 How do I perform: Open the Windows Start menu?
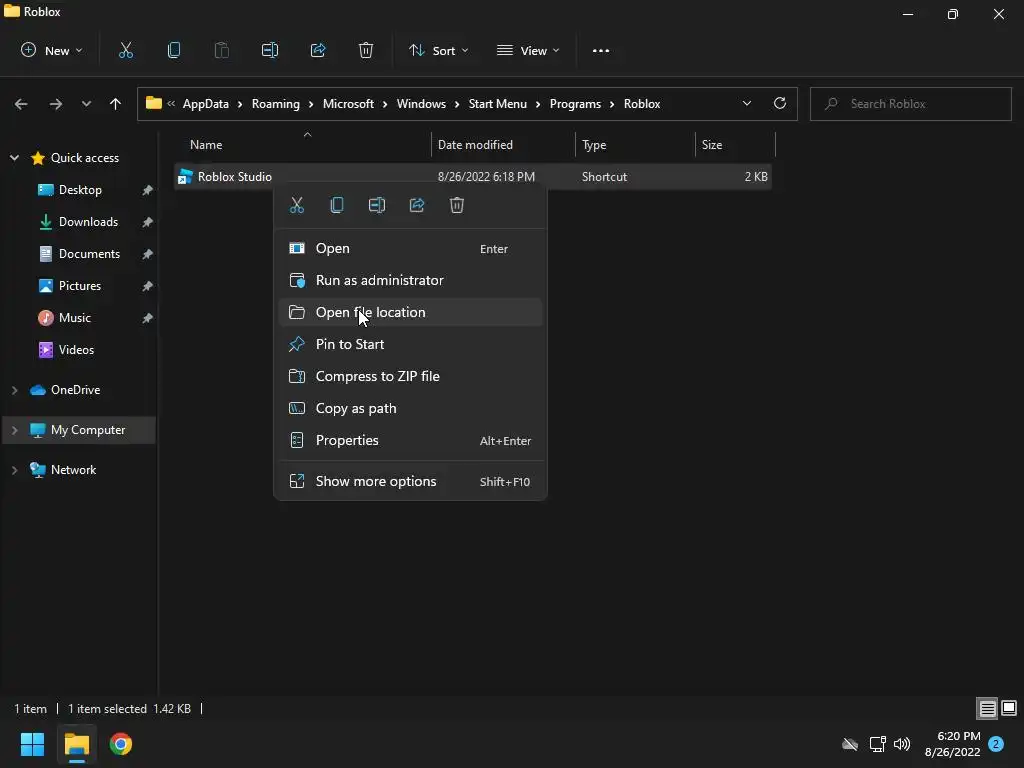point(32,744)
